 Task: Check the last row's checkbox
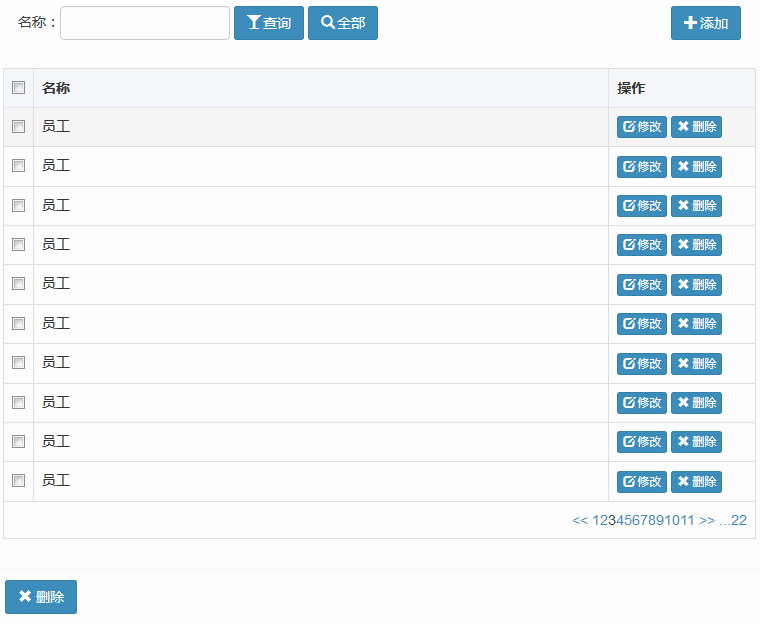click(x=18, y=481)
